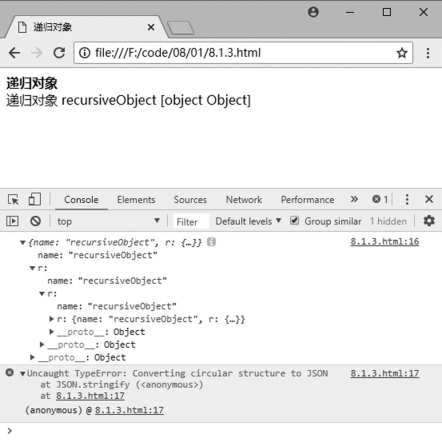Show more DevTools tabs chevron

354,199
